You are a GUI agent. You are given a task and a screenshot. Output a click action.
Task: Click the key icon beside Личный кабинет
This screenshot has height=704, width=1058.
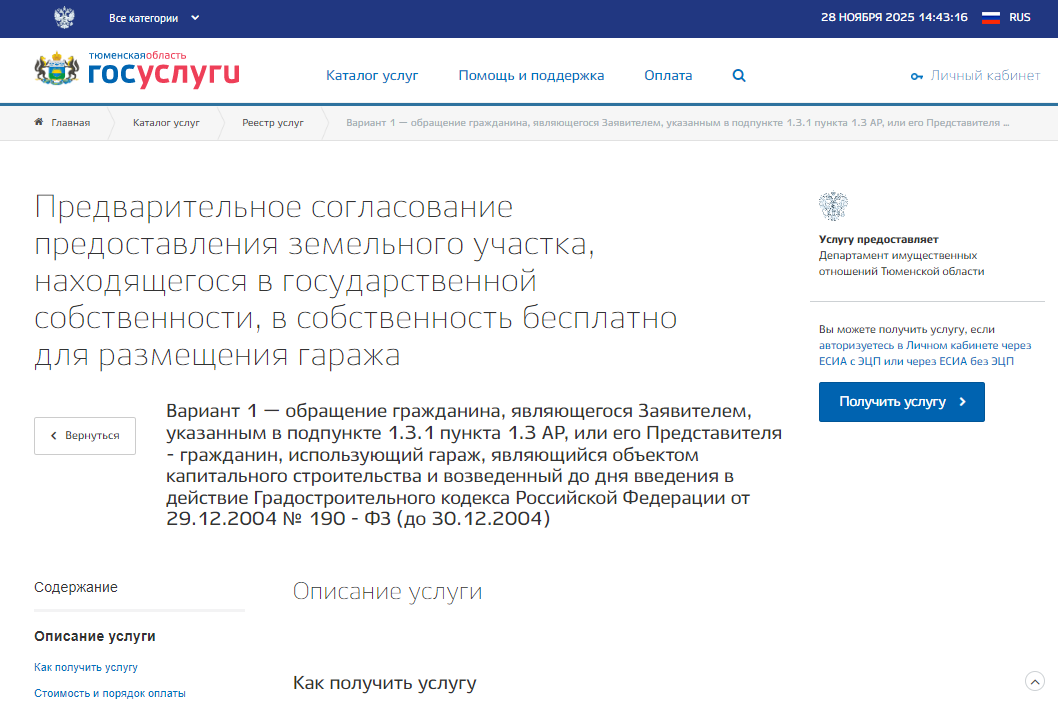click(916, 76)
